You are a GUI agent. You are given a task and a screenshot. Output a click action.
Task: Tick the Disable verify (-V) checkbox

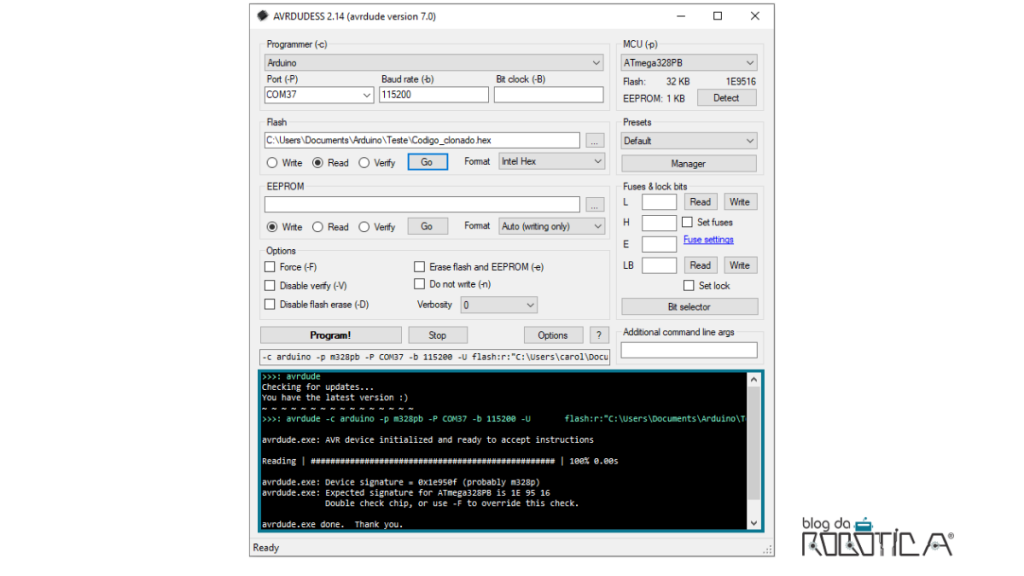point(270,285)
